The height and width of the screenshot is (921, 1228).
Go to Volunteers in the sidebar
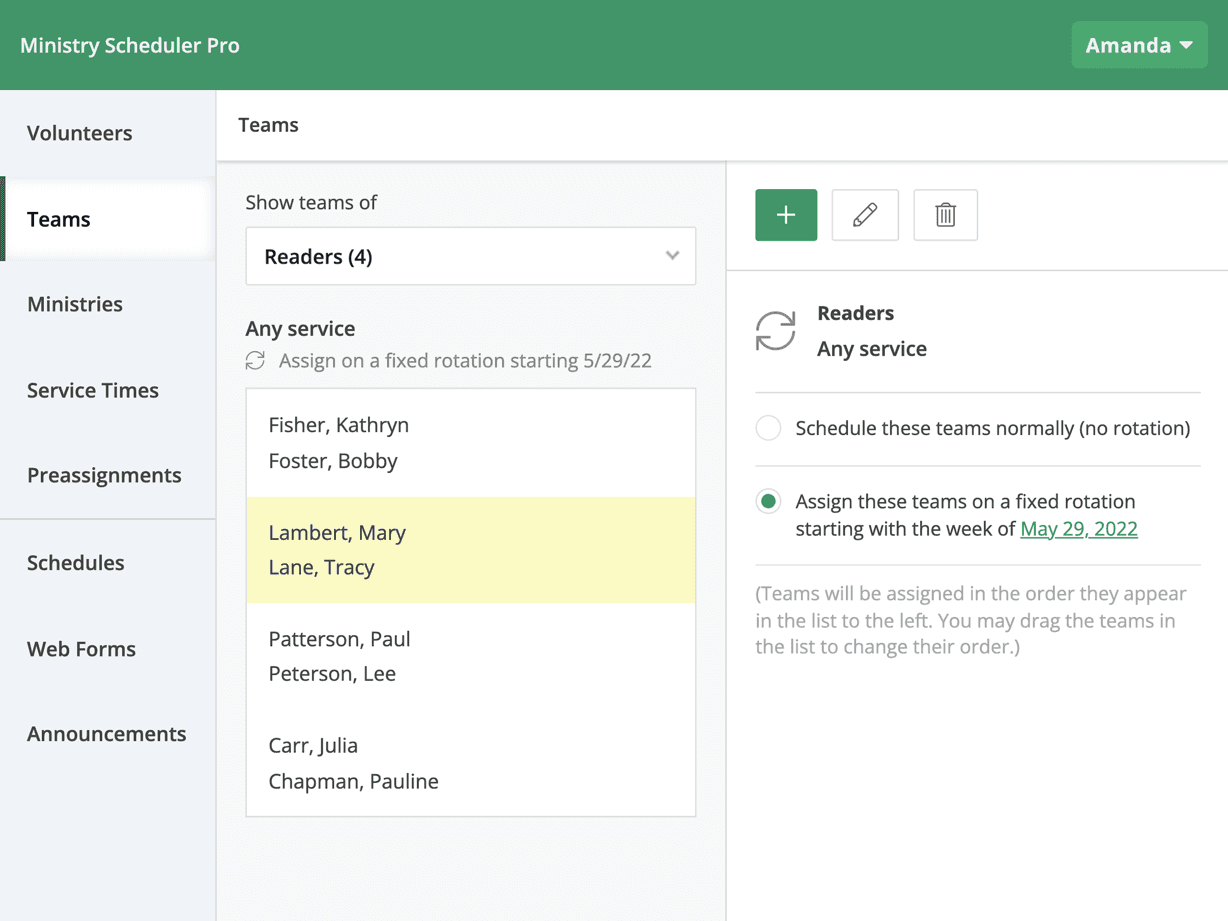tap(108, 133)
